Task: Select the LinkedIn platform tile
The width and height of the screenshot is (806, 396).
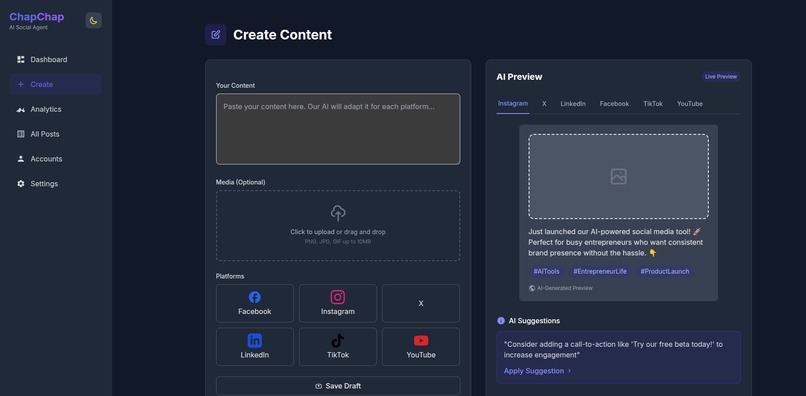Action: 254,347
